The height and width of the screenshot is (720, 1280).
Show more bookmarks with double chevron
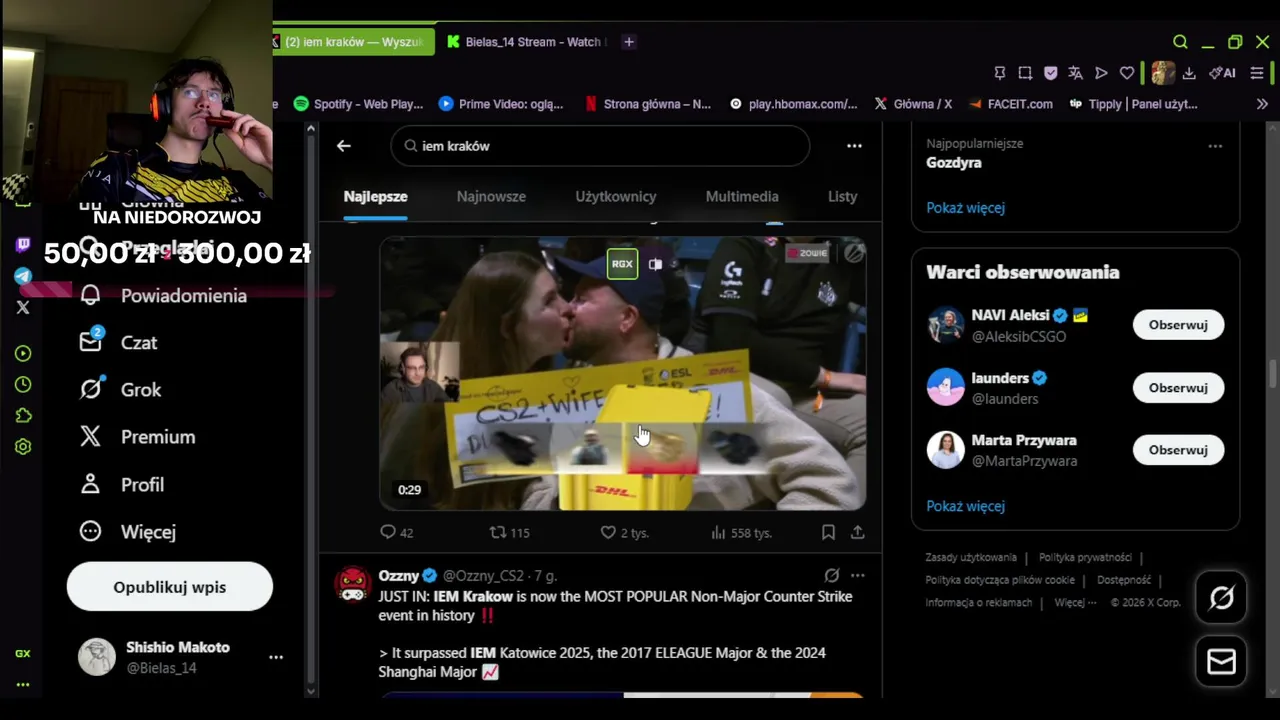pos(1262,104)
